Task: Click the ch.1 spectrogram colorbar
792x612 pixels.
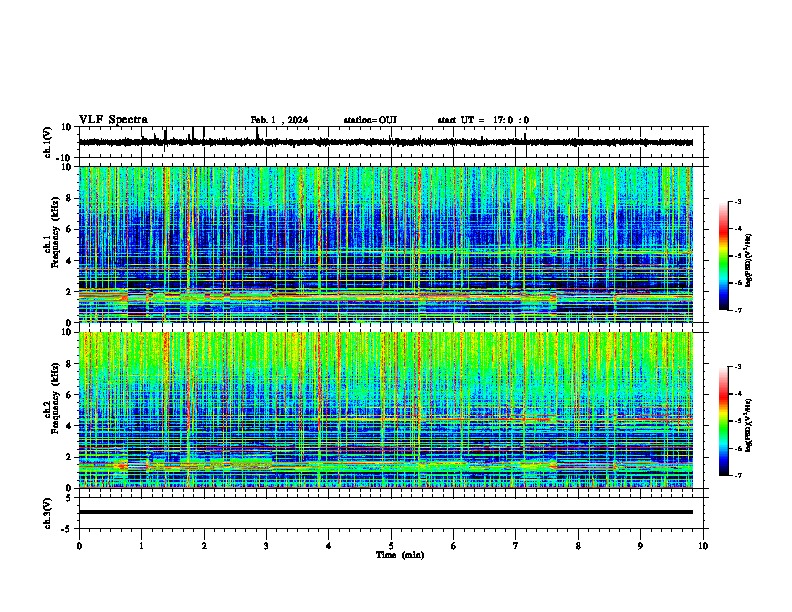Action: pyautogui.click(x=723, y=256)
